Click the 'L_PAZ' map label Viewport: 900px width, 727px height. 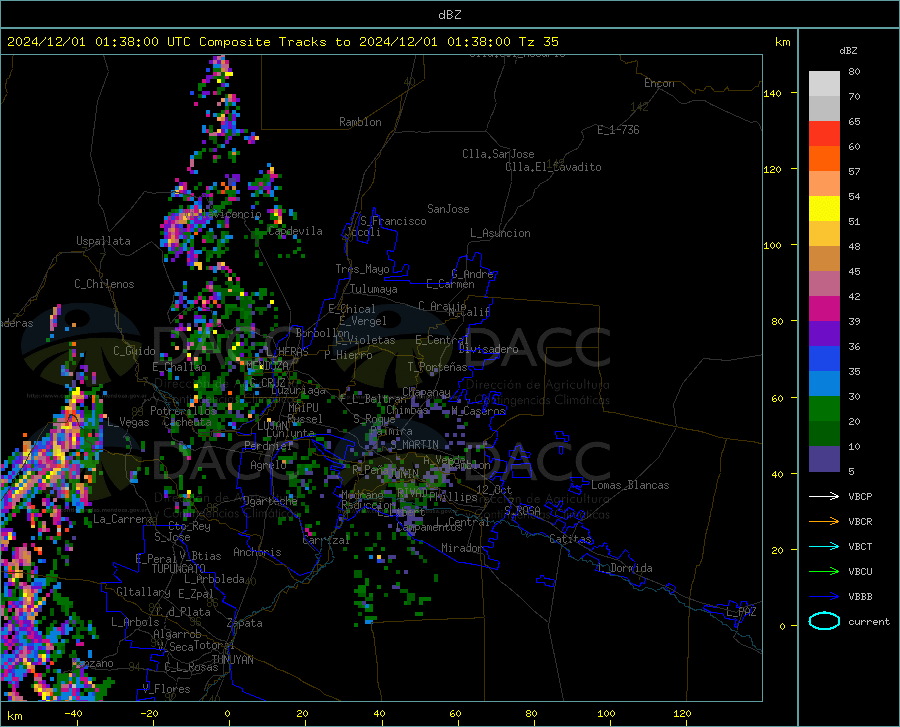(741, 612)
